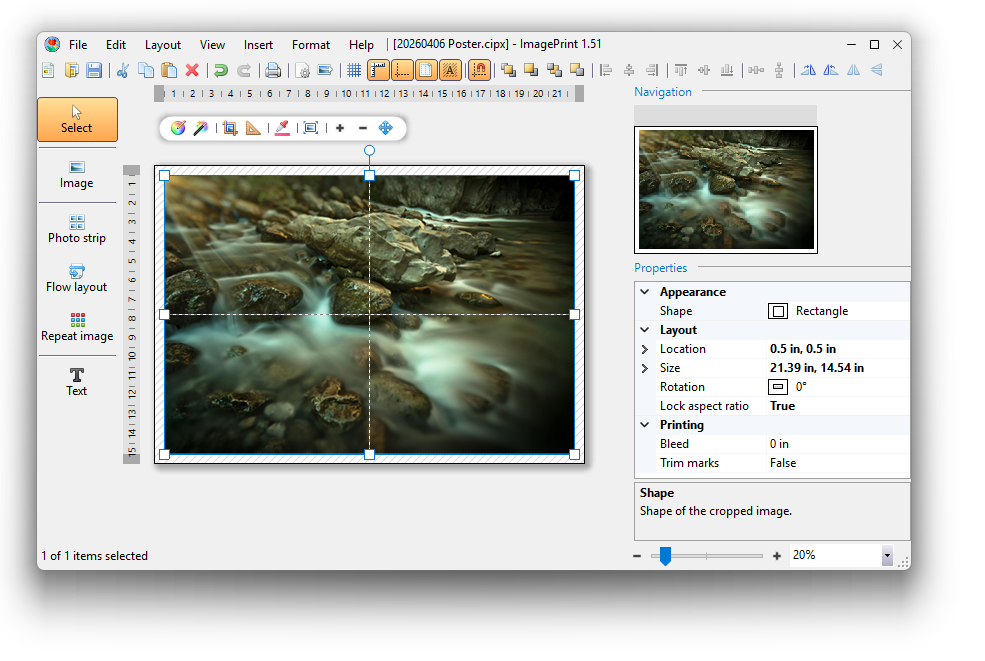Click the Text tool button
This screenshot has height=661, width=985.
click(77, 381)
